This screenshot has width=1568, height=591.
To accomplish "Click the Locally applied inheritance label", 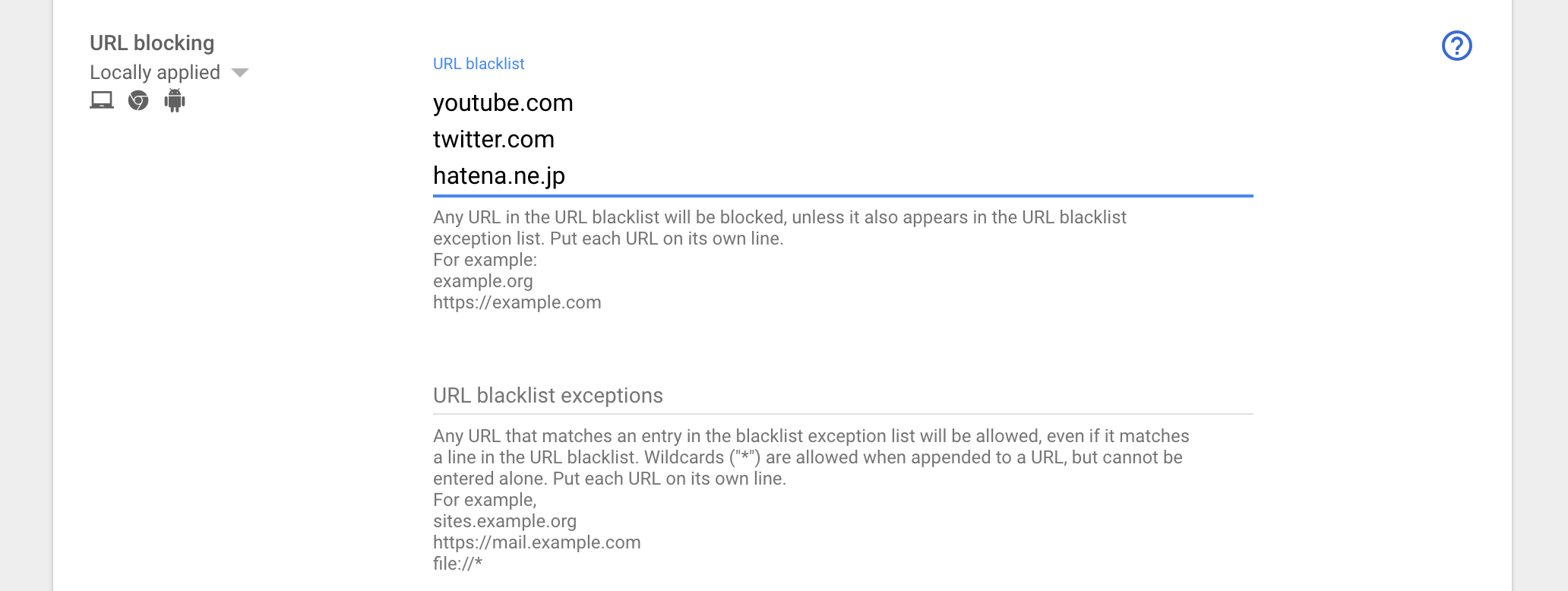I will pos(155,72).
